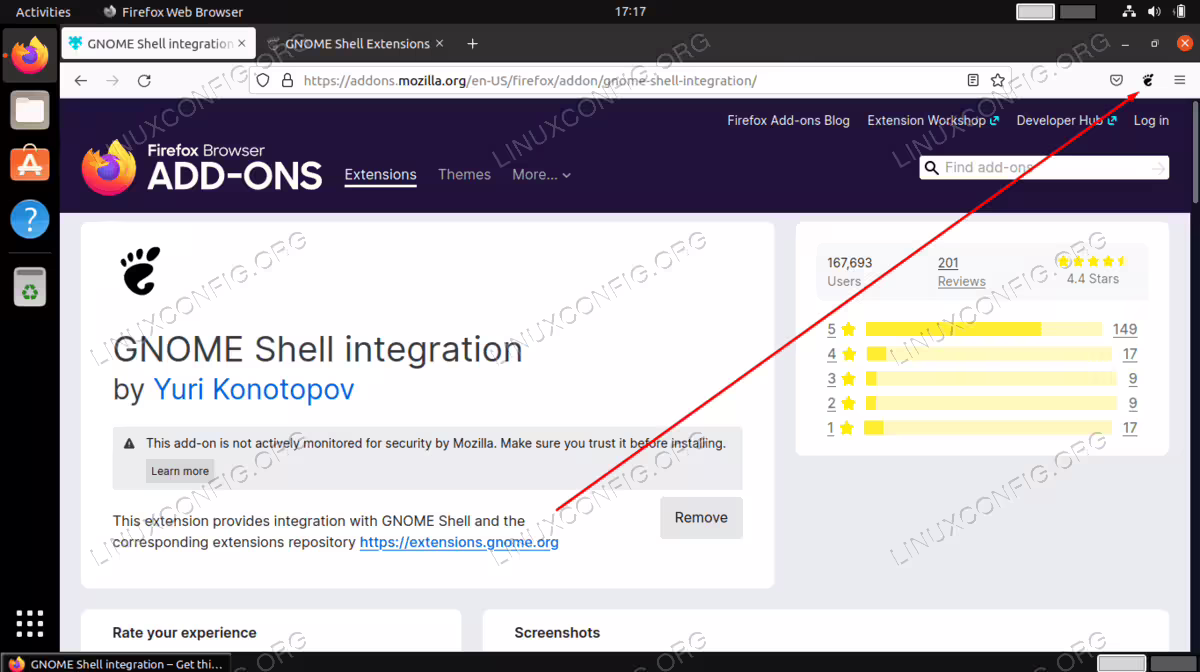
Task: Click the Learn more button
Action: [x=180, y=471]
